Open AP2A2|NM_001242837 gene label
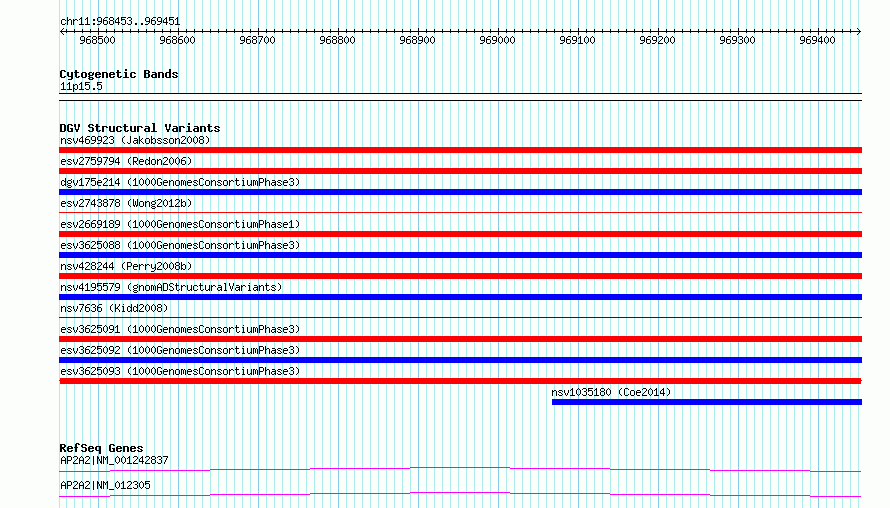890x508 pixels. 114,460
